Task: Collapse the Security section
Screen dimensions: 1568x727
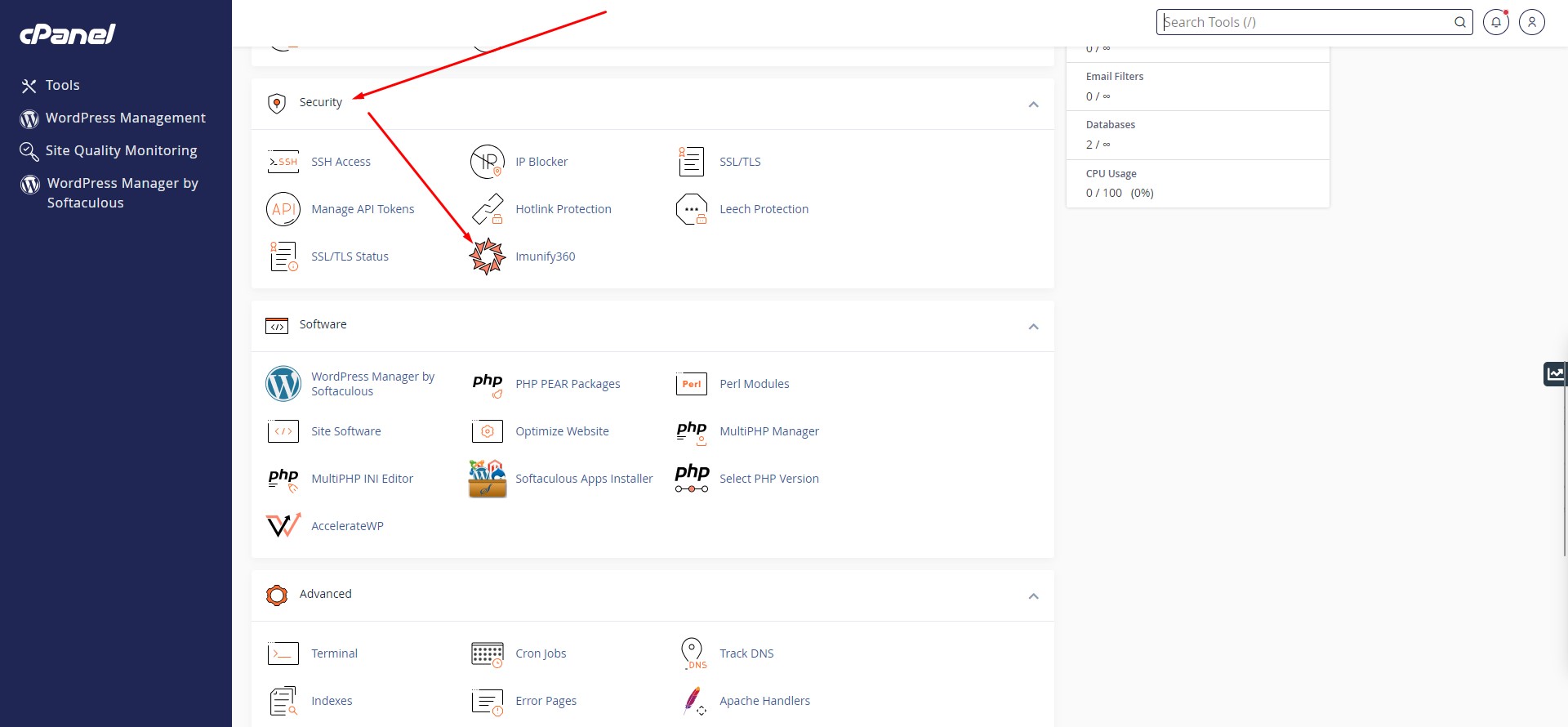Action: point(1033,105)
